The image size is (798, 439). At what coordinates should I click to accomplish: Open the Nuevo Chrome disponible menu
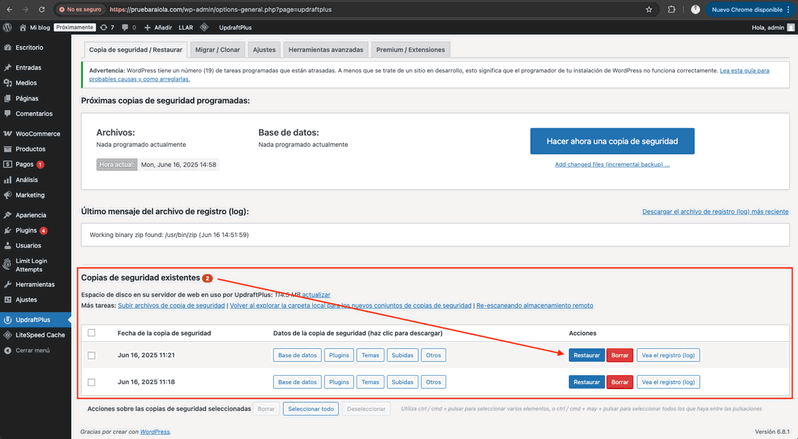[x=750, y=9]
